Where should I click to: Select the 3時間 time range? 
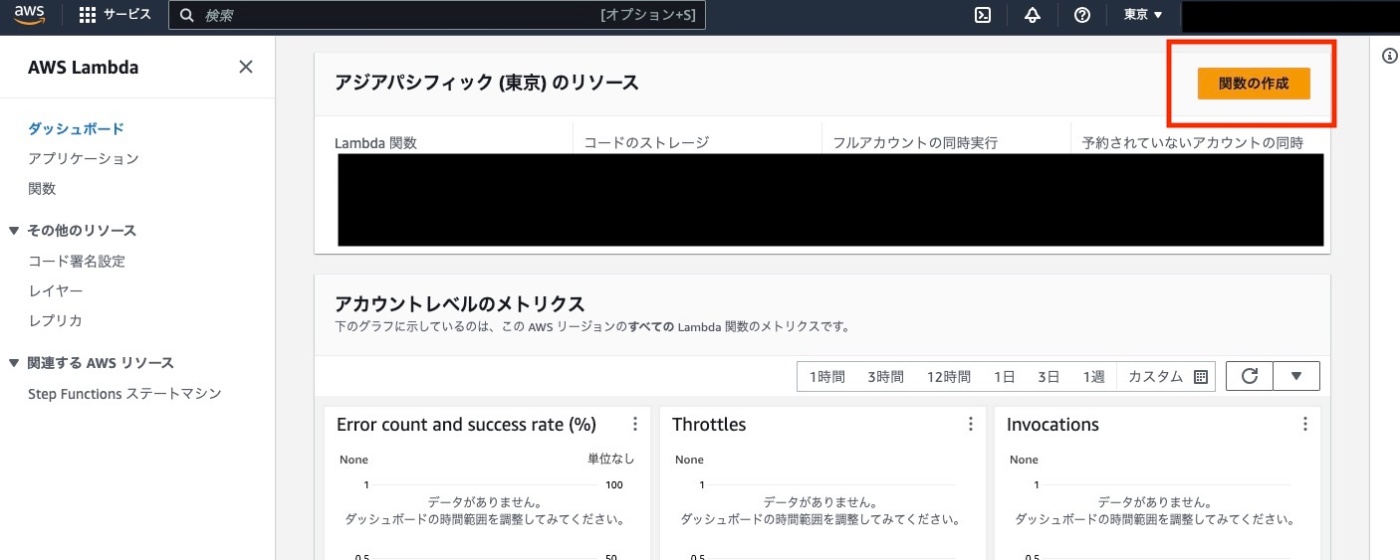885,377
